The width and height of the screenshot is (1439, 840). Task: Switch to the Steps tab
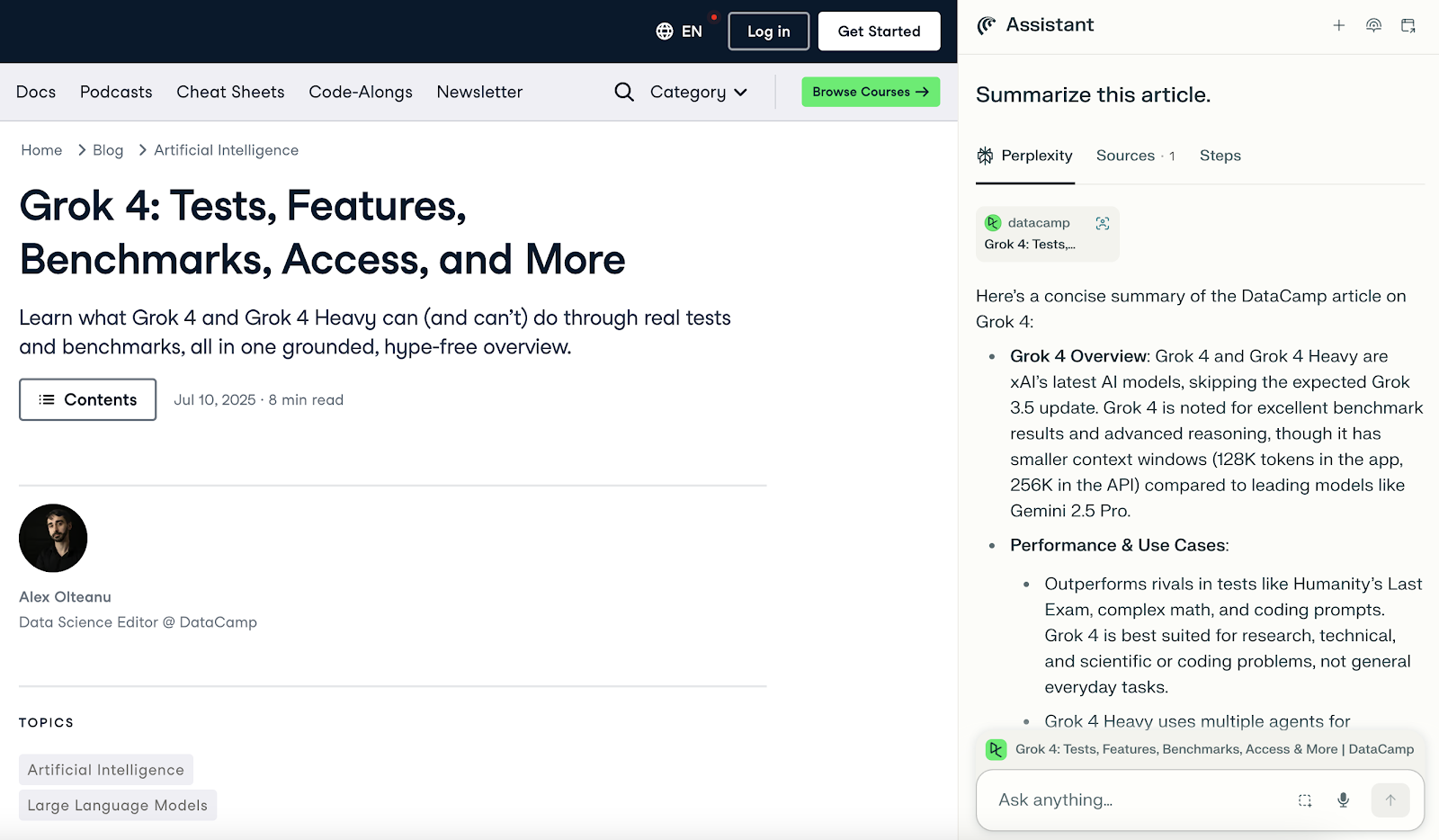(x=1220, y=156)
